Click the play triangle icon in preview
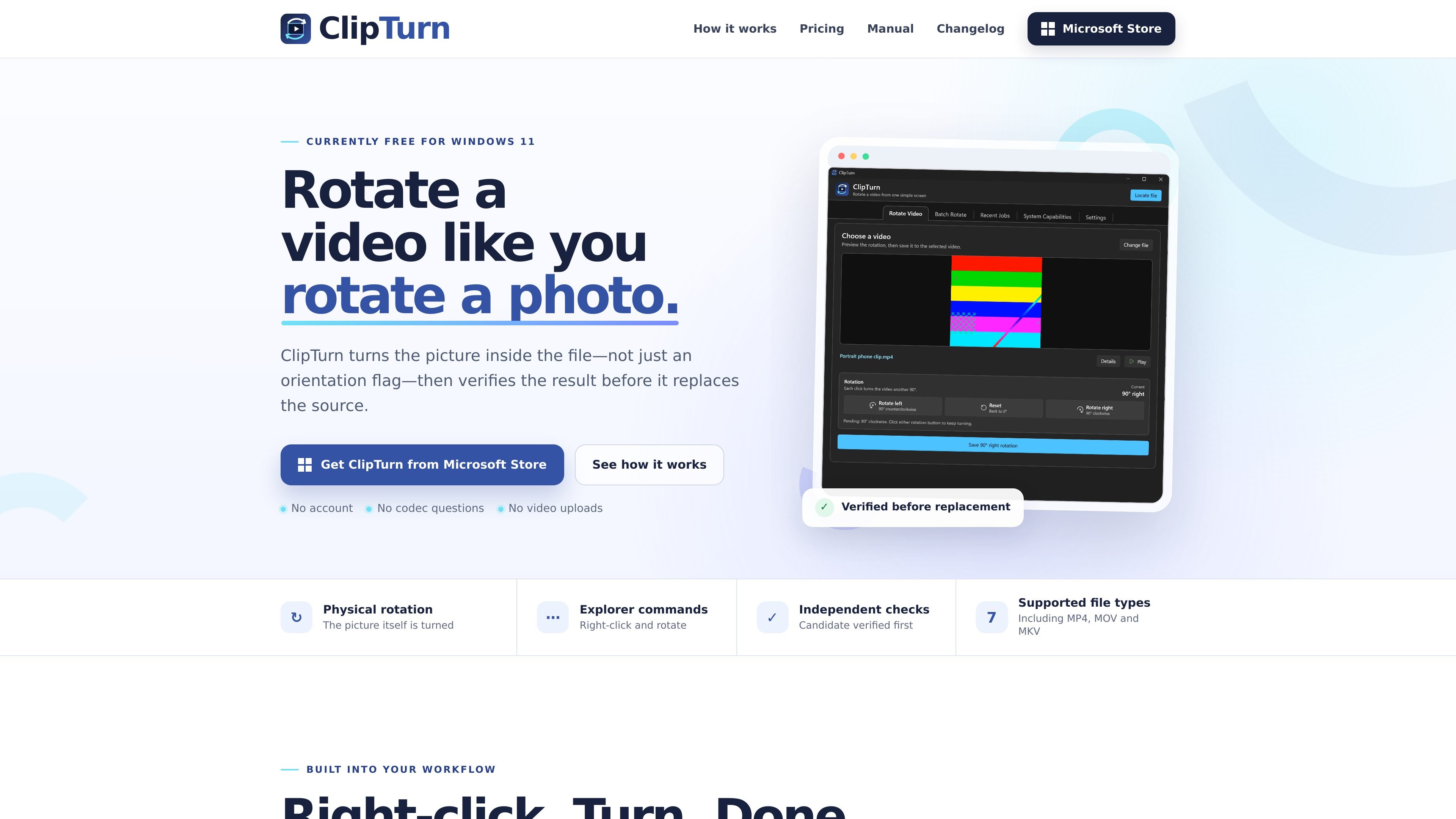This screenshot has height=819, width=1456. point(1131,361)
